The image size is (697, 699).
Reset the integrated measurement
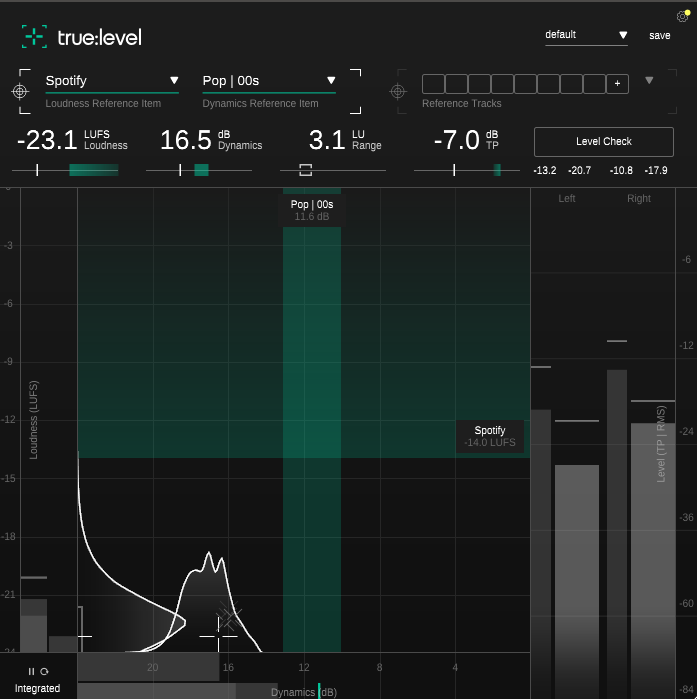pyautogui.click(x=44, y=671)
